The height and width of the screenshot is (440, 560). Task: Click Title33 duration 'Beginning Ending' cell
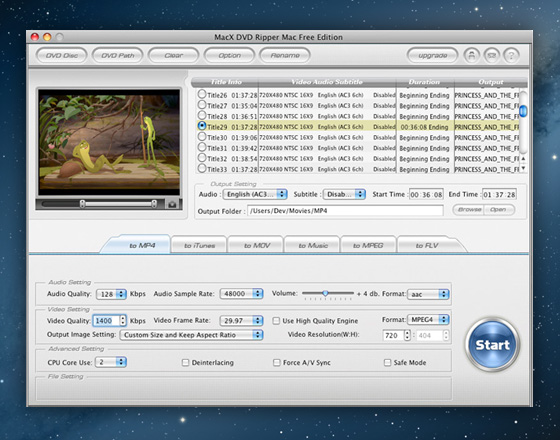pos(424,169)
